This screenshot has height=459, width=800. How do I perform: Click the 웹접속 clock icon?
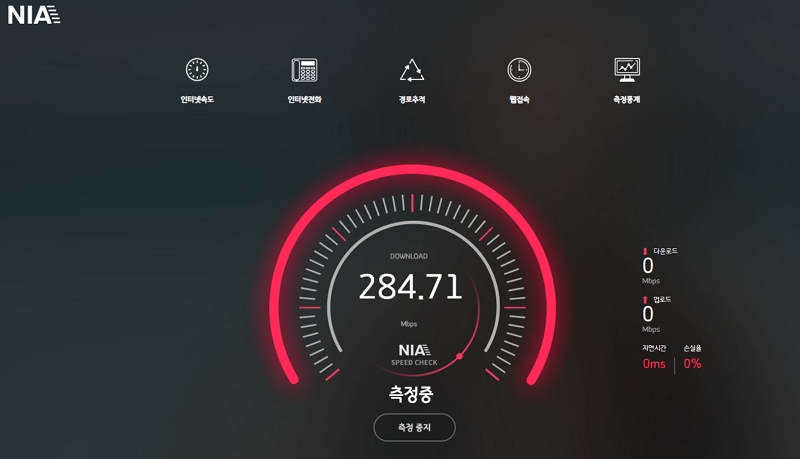click(519, 69)
